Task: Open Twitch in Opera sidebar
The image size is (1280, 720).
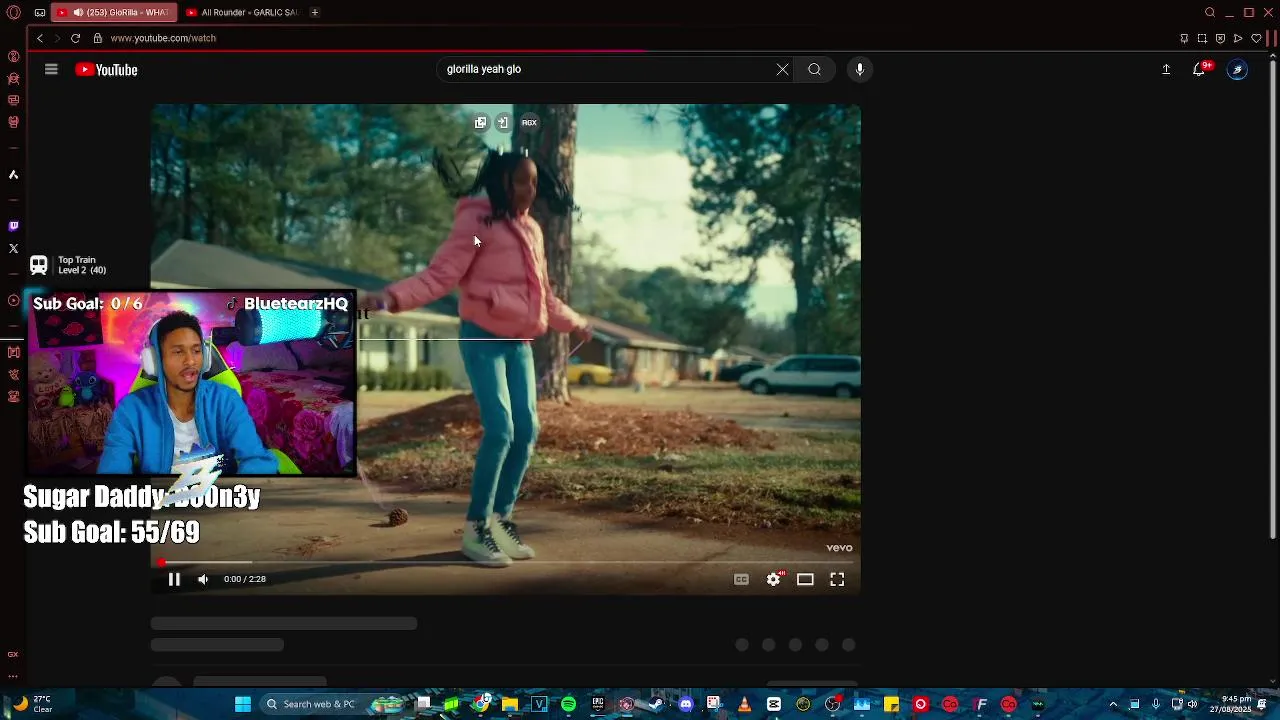Action: click(x=13, y=226)
